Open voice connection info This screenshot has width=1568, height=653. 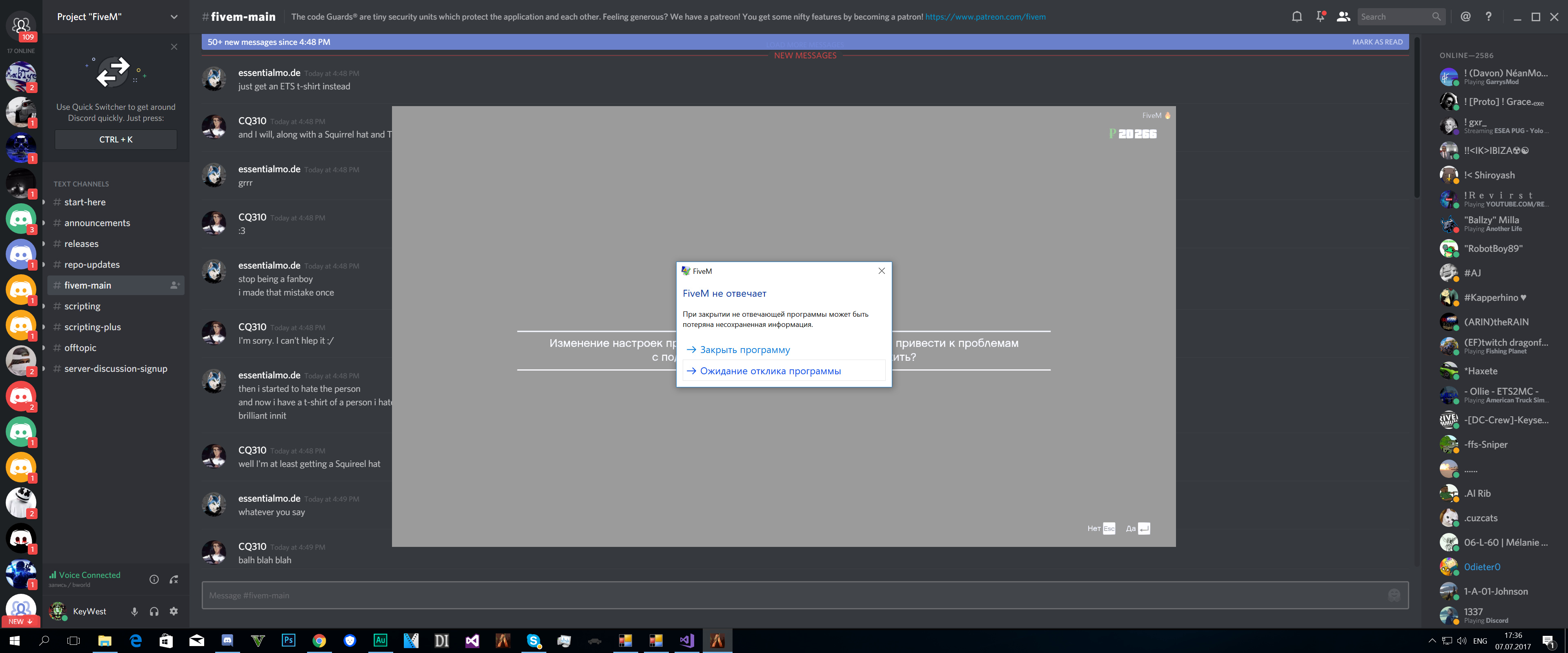coord(154,580)
